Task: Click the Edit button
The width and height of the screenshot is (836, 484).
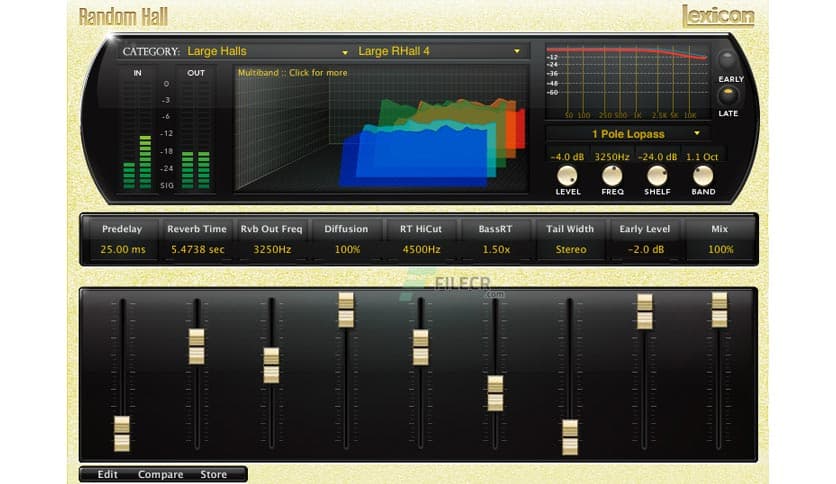Action: 108,474
